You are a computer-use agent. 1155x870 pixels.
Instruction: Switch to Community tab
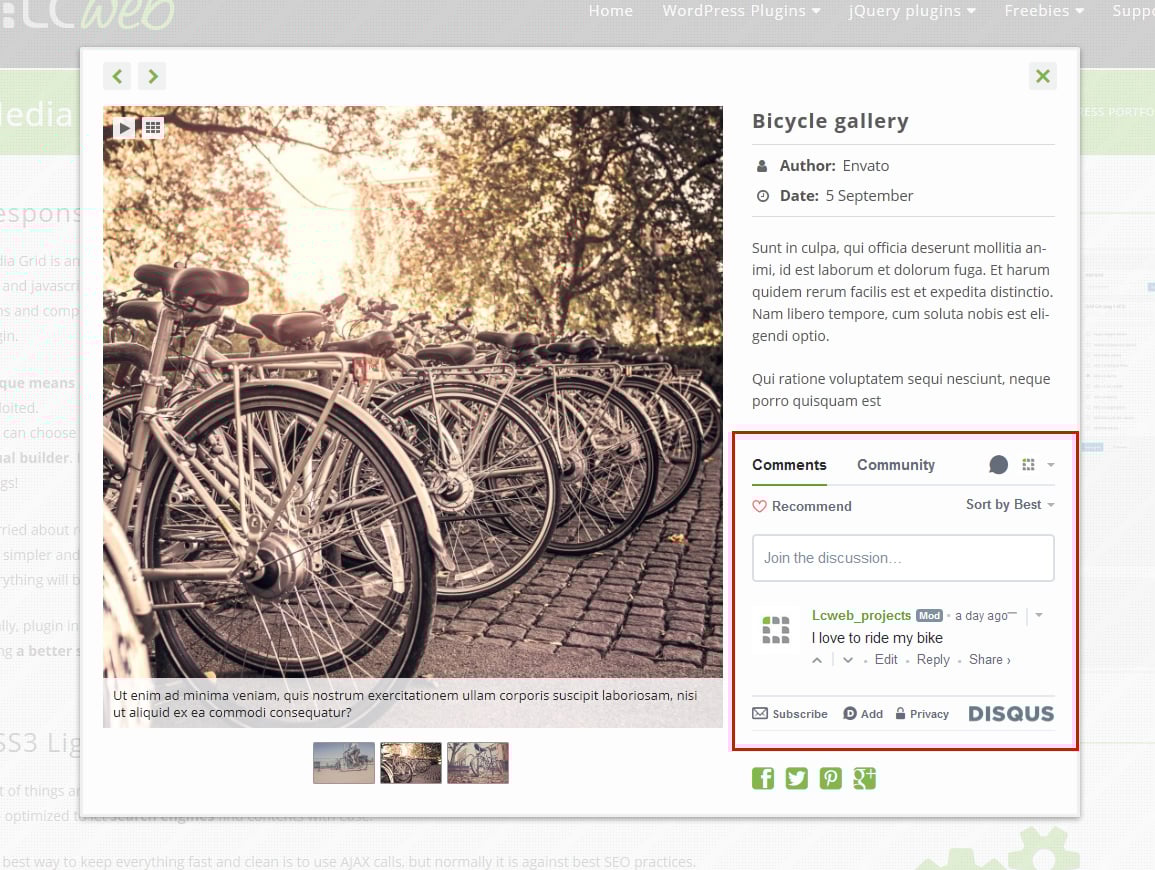[x=896, y=465]
